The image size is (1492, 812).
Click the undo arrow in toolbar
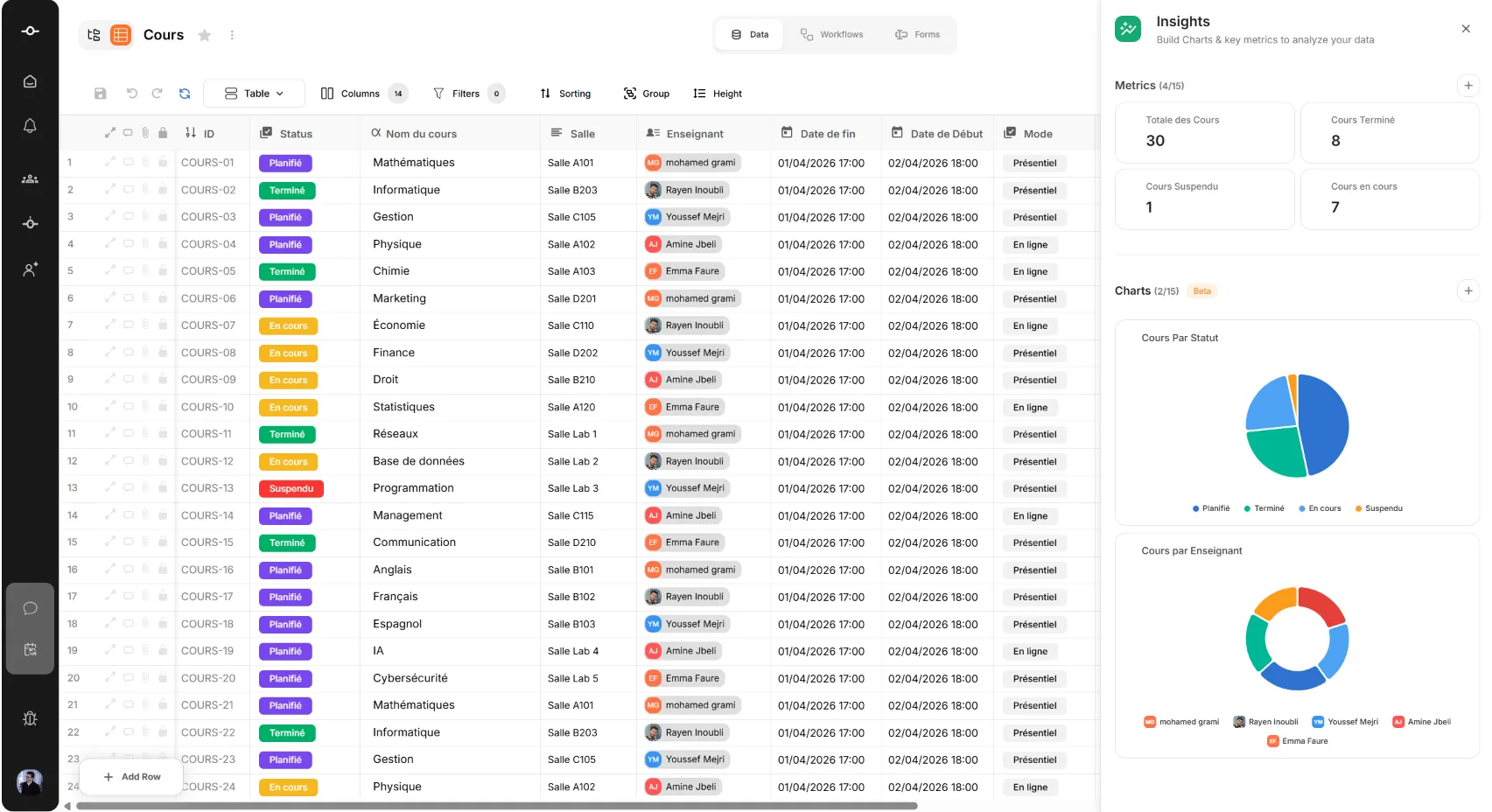(132, 94)
